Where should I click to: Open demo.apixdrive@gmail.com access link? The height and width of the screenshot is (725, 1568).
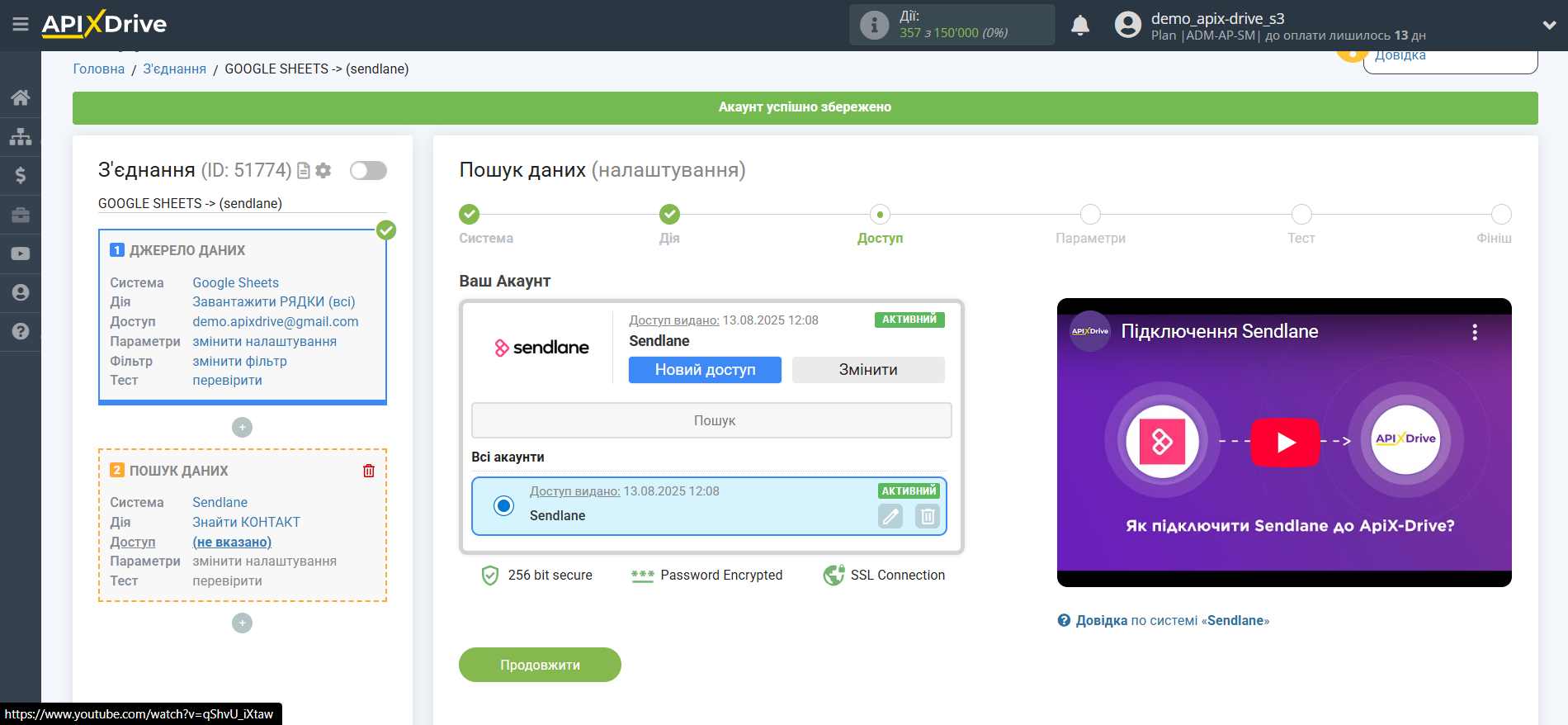[276, 321]
